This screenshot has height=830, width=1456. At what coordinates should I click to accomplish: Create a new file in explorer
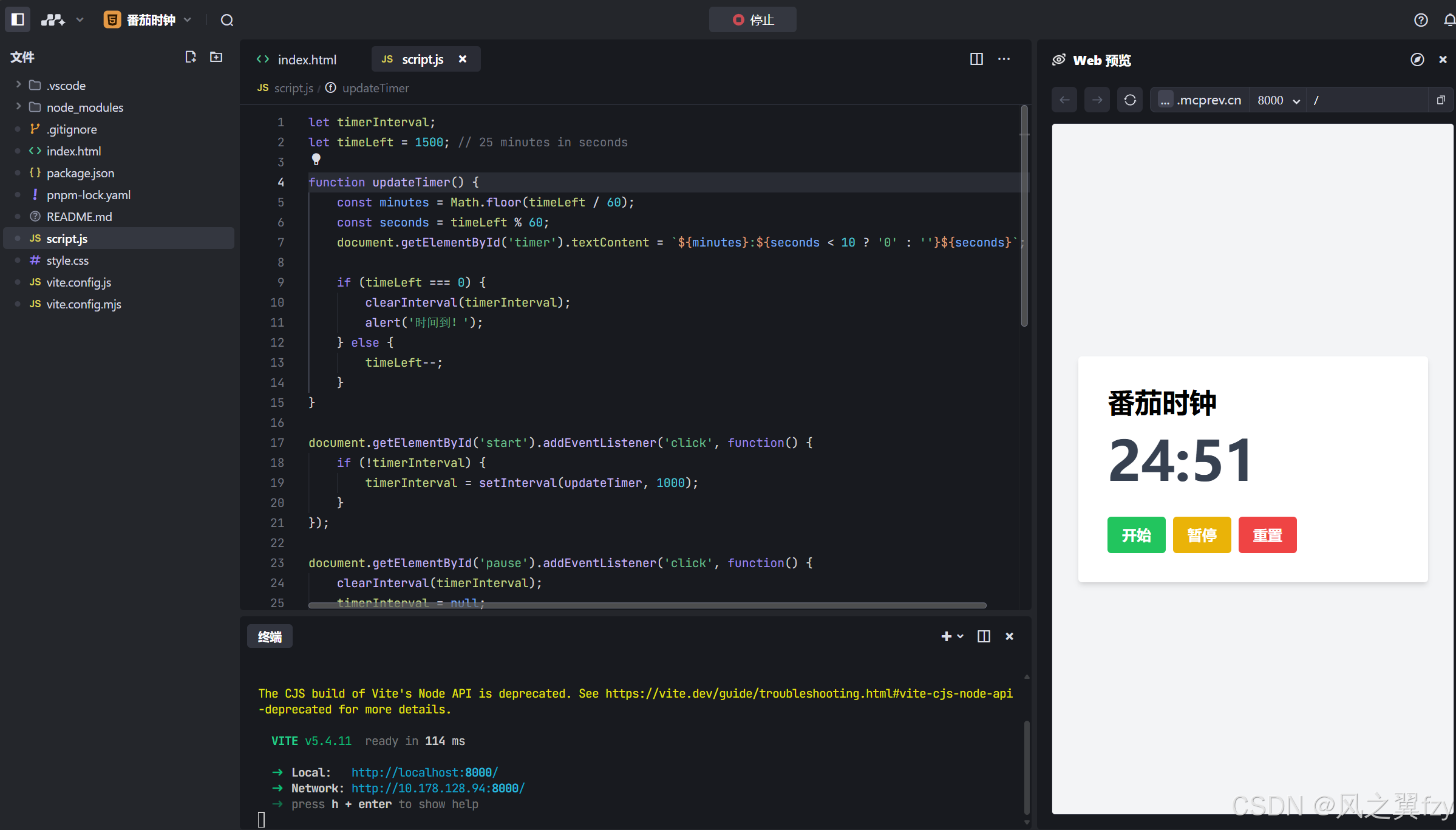[191, 57]
